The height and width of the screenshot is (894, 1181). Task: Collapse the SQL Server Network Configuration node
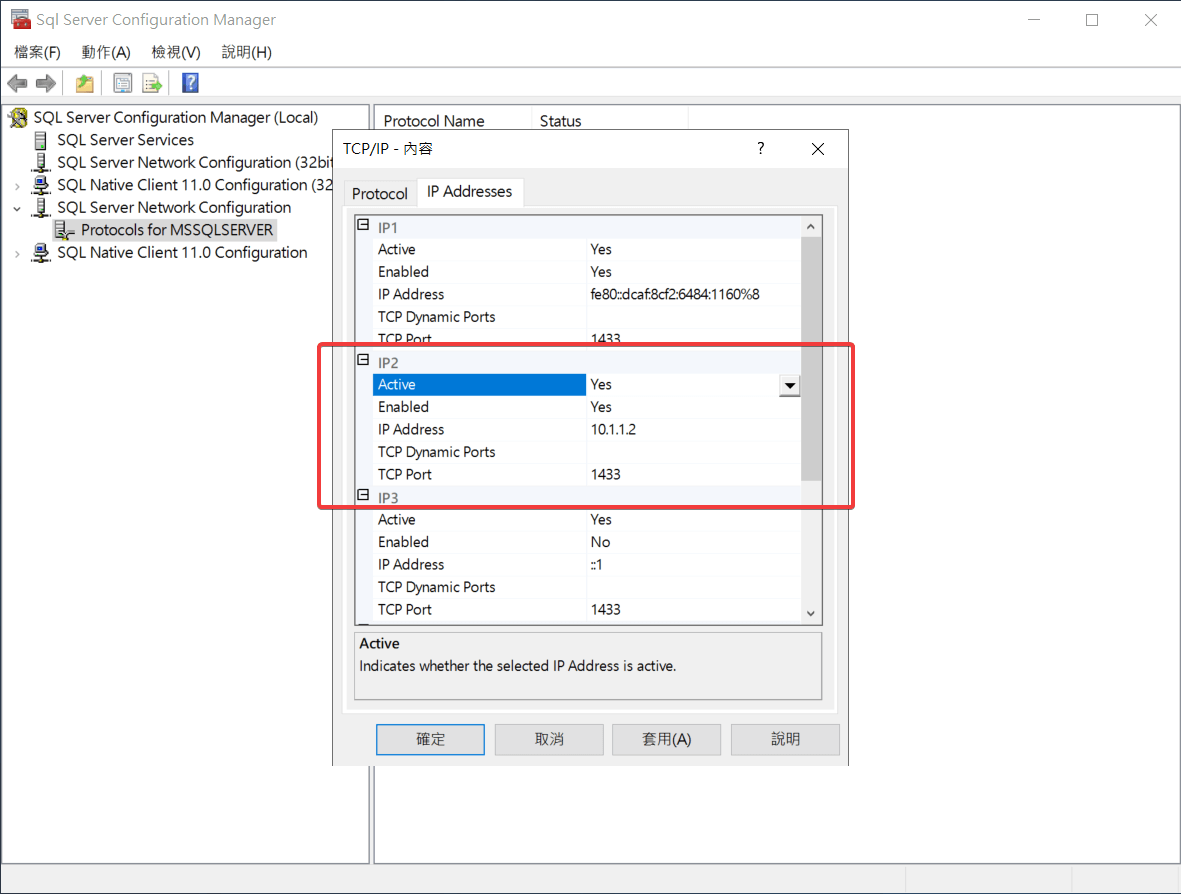point(17,208)
